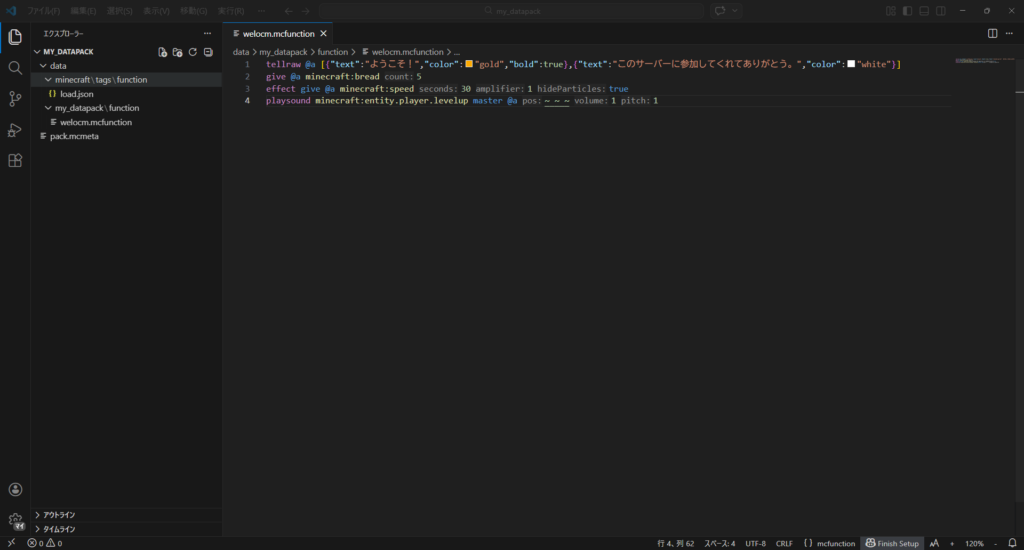Click the gold color swatch in code

468,64
